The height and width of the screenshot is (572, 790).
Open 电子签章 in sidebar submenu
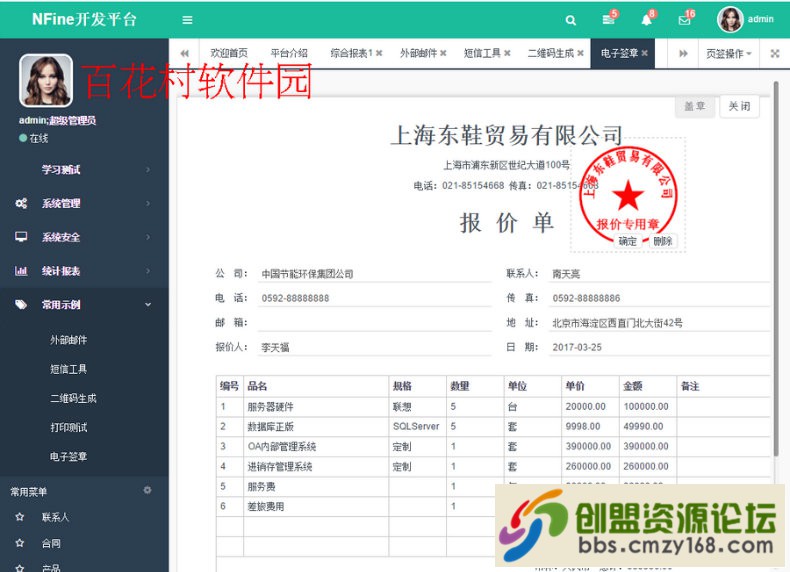click(69, 457)
